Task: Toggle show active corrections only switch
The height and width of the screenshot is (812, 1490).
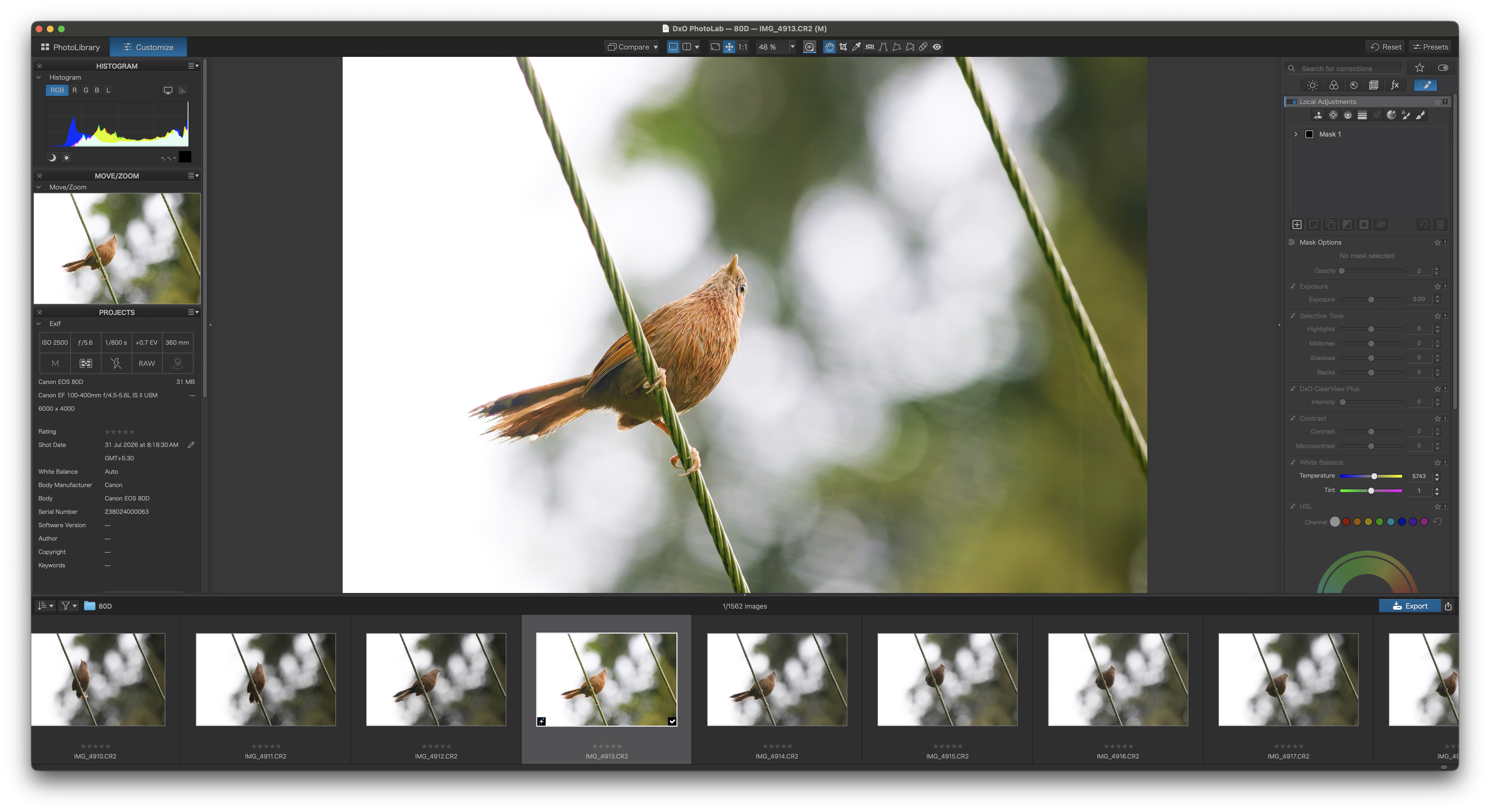Action: pos(1443,68)
